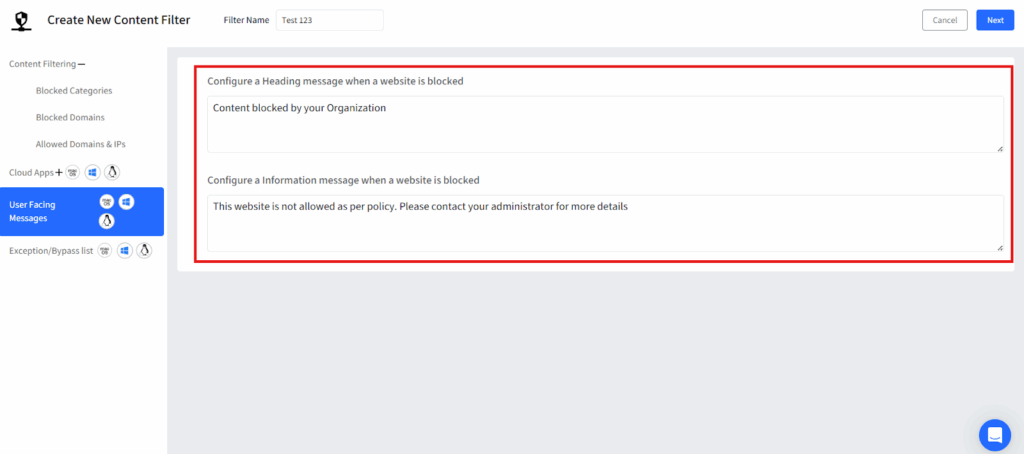Image resolution: width=1024 pixels, height=454 pixels.
Task: Click the Heading message text area
Action: [605, 124]
